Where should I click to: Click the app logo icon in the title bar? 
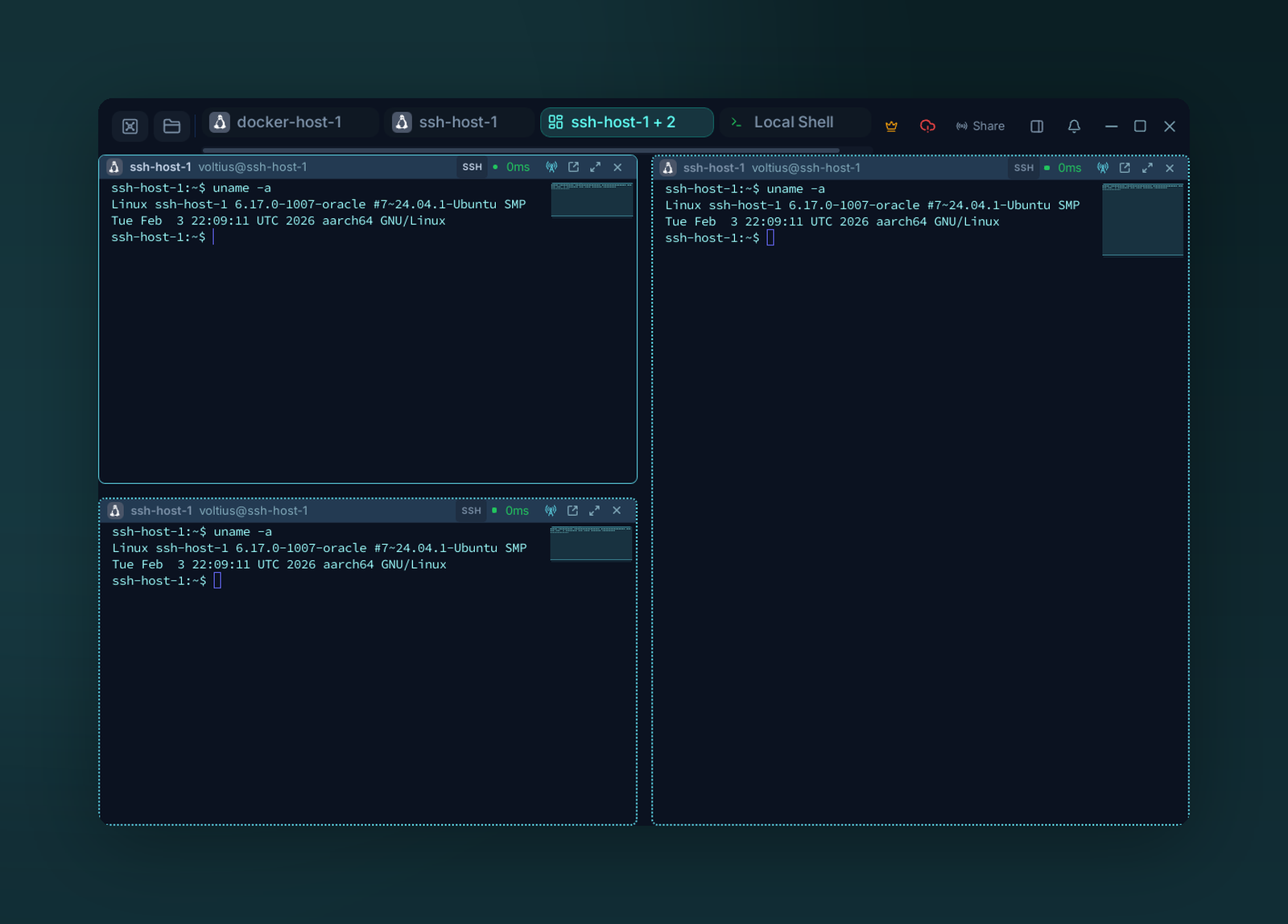click(130, 126)
